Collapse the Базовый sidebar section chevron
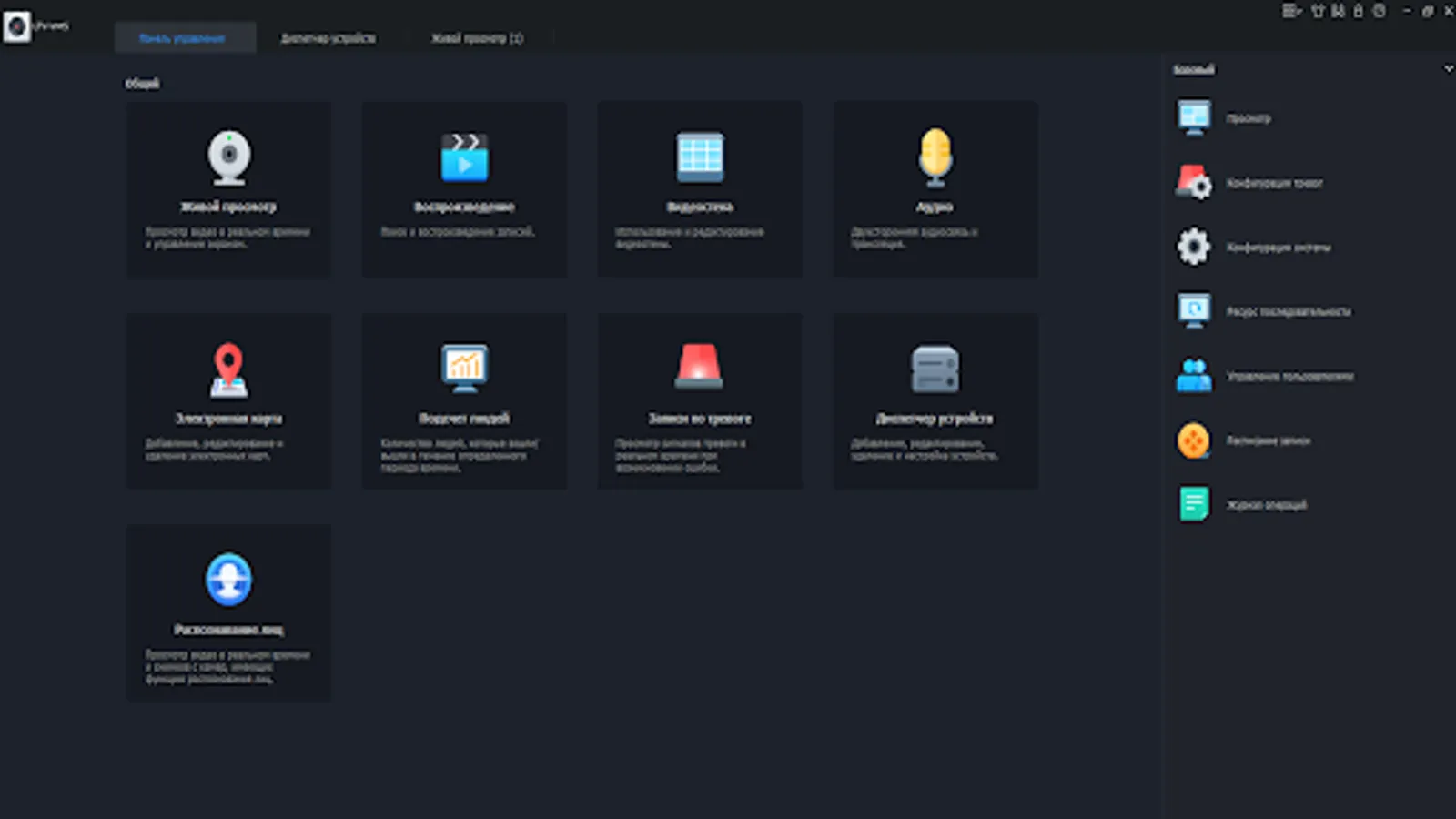 (x=1449, y=69)
